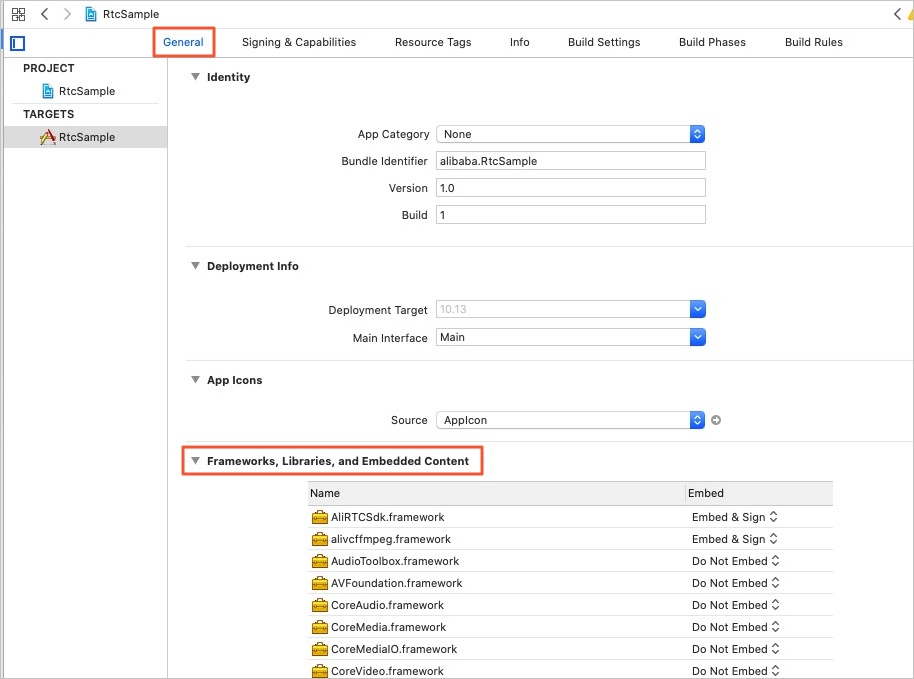This screenshot has height=679, width=914.
Task: Click the RtcSample target app icon
Action: pyautogui.click(x=48, y=137)
